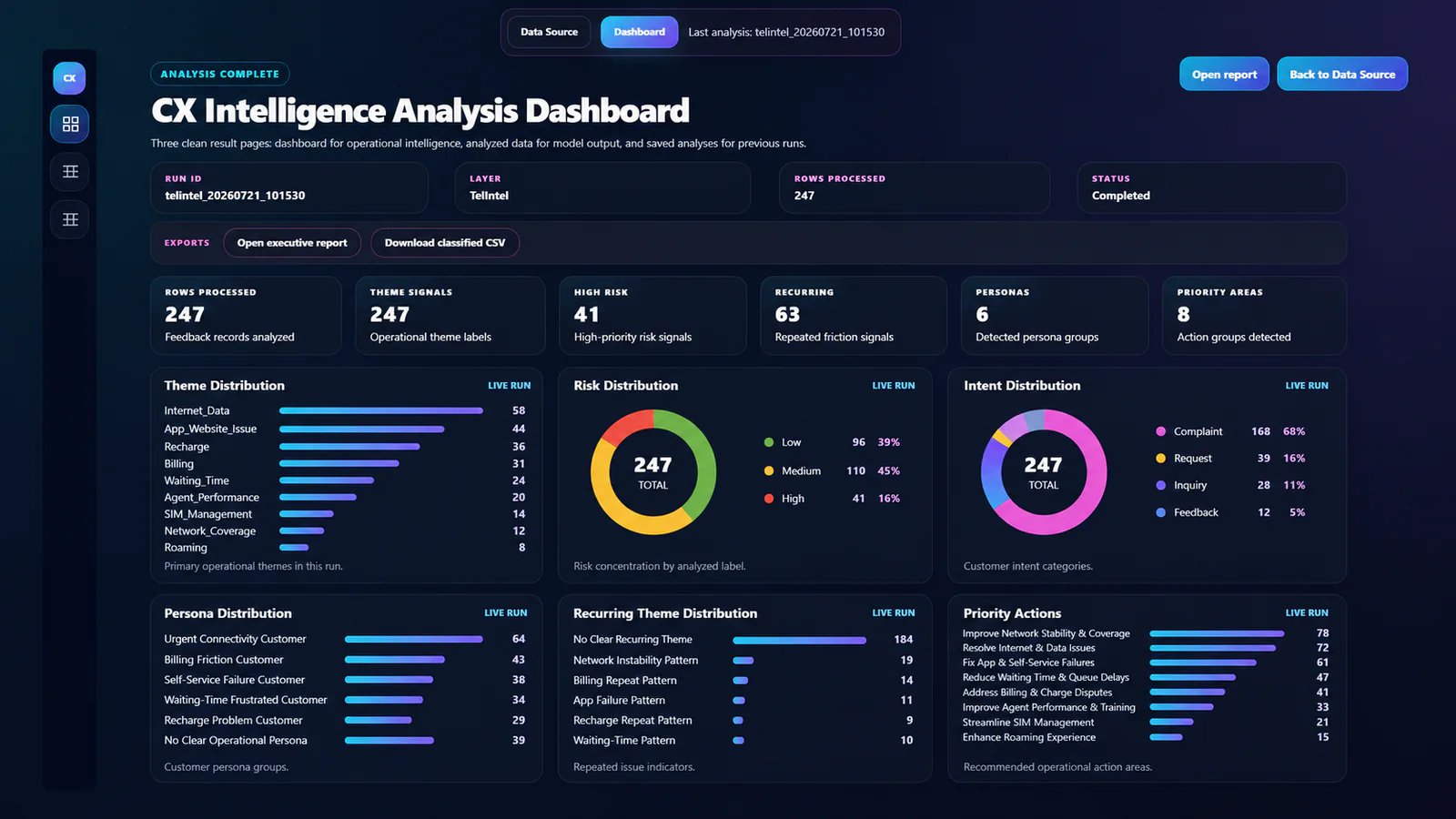
Task: Click the Urgent Connectivity Customer bar
Action: coord(414,639)
